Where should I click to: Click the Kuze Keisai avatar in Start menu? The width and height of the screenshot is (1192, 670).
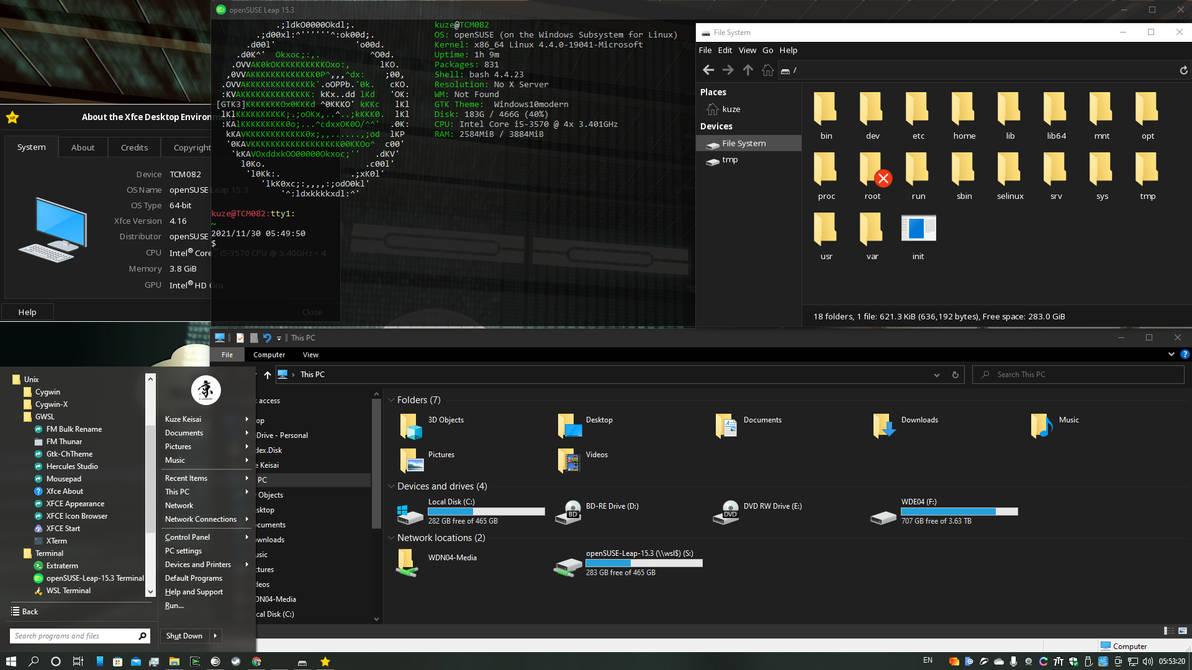(207, 390)
